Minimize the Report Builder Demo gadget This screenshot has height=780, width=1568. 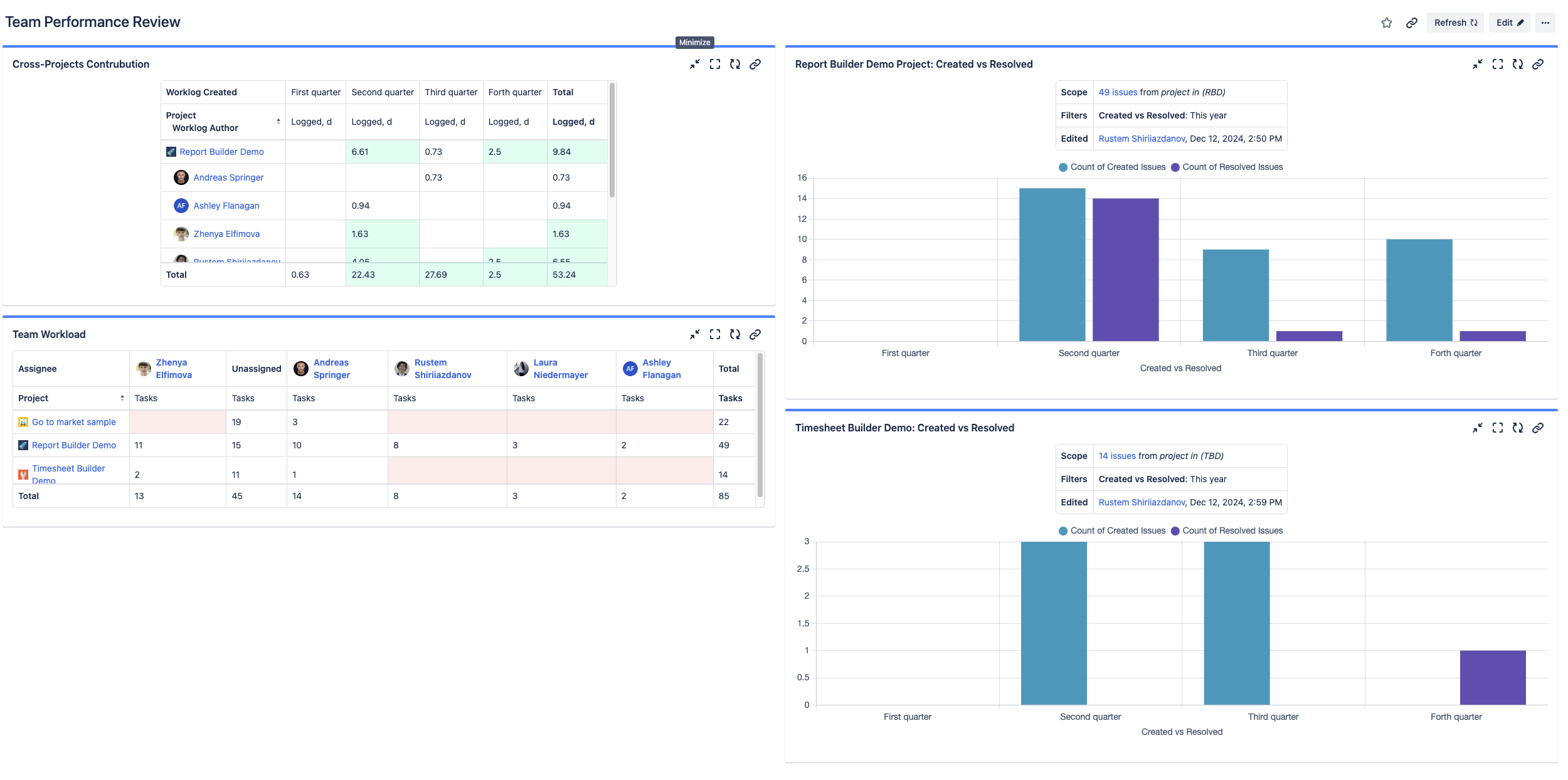click(1478, 64)
